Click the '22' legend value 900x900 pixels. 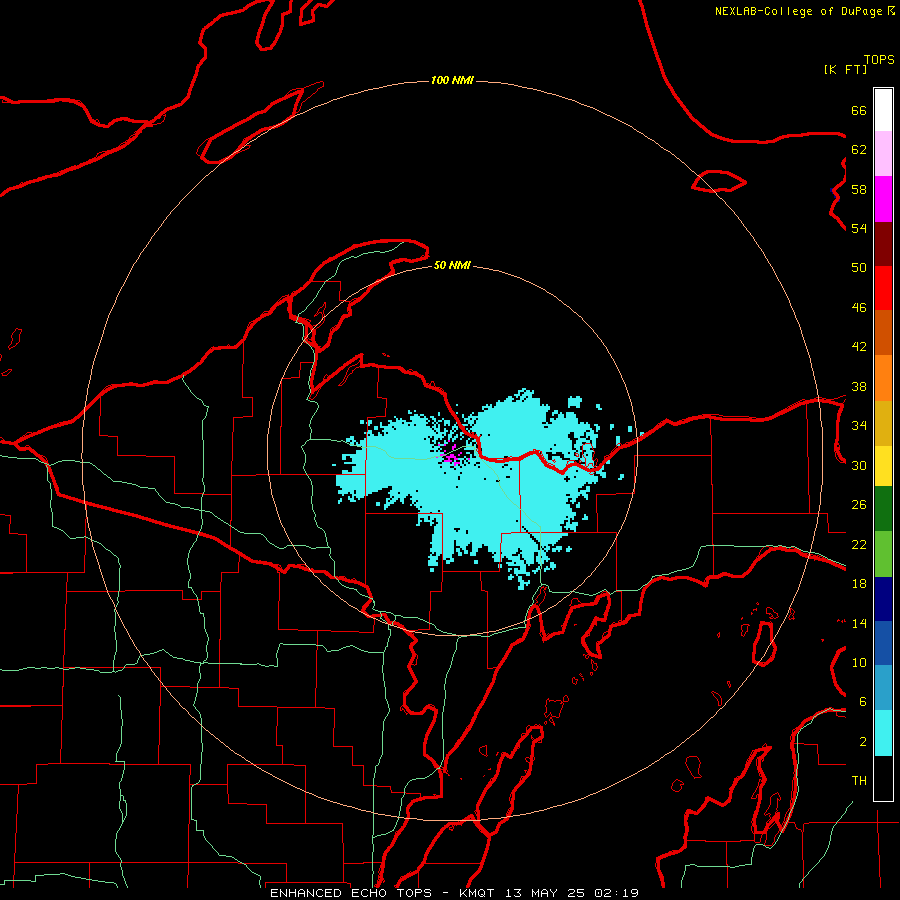[859, 544]
